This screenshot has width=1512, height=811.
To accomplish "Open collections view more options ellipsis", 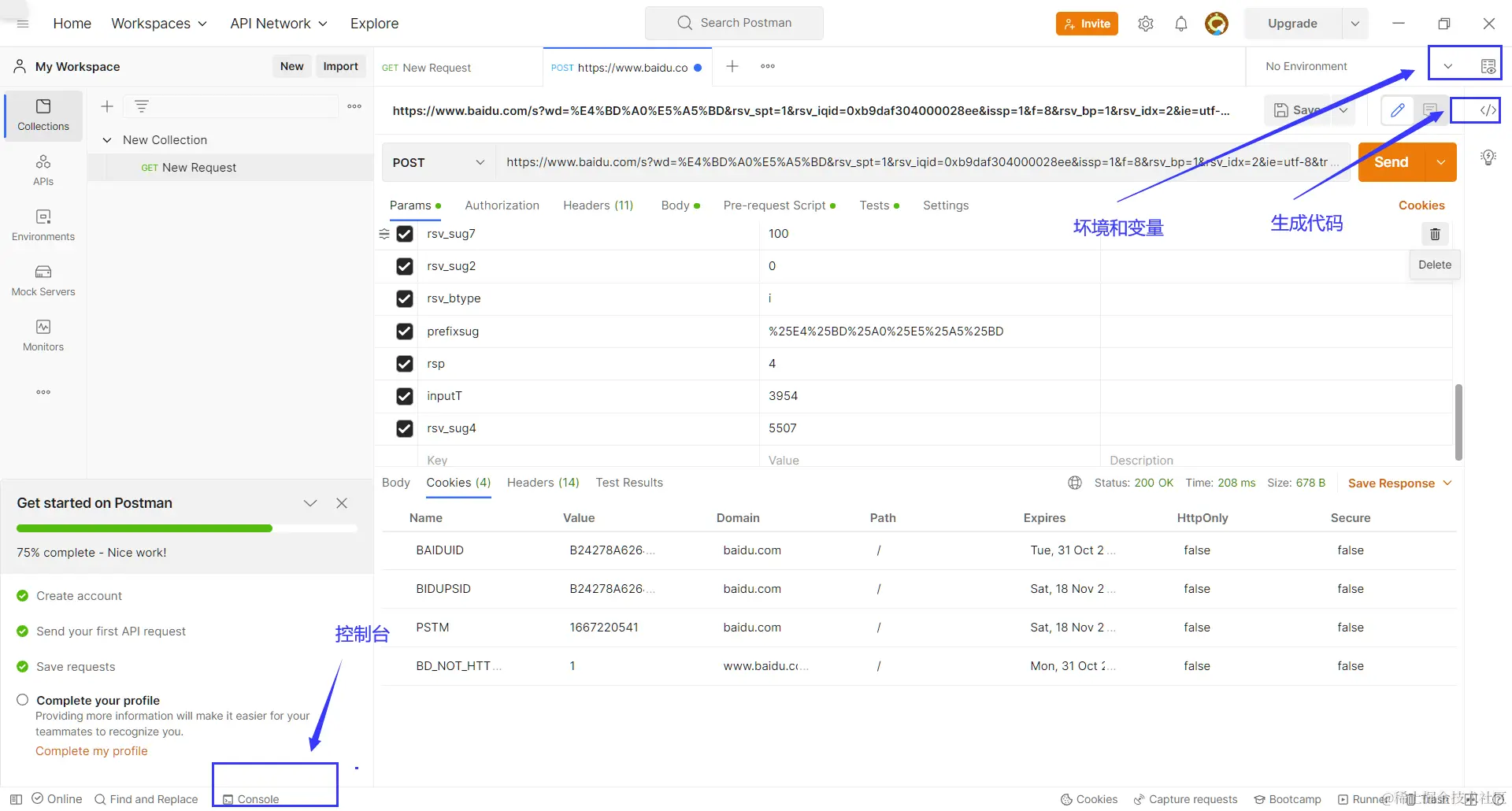I will (x=354, y=106).
